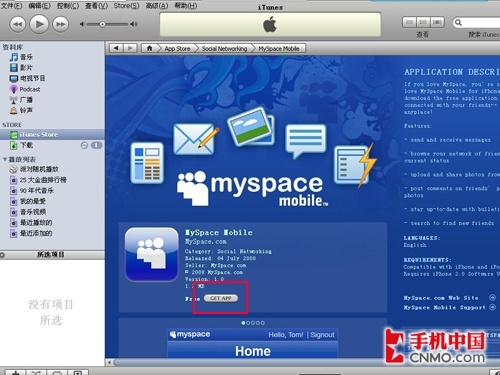
Task: Open the 帮助(H) menu
Action: (186, 6)
